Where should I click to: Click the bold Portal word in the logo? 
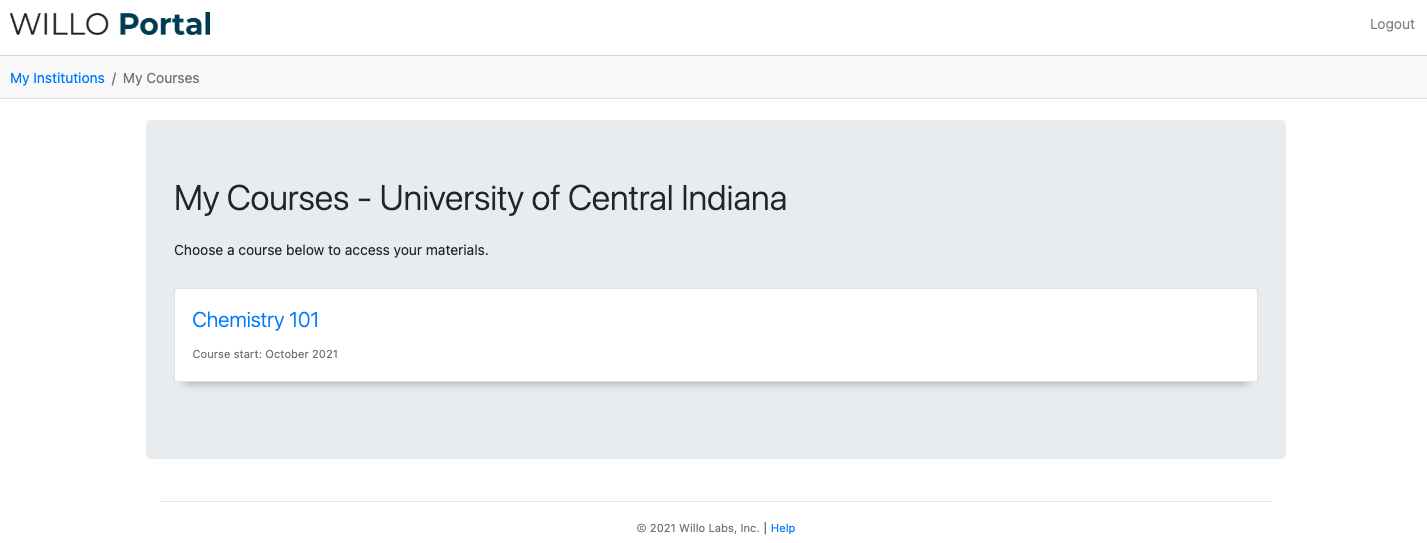[165, 24]
